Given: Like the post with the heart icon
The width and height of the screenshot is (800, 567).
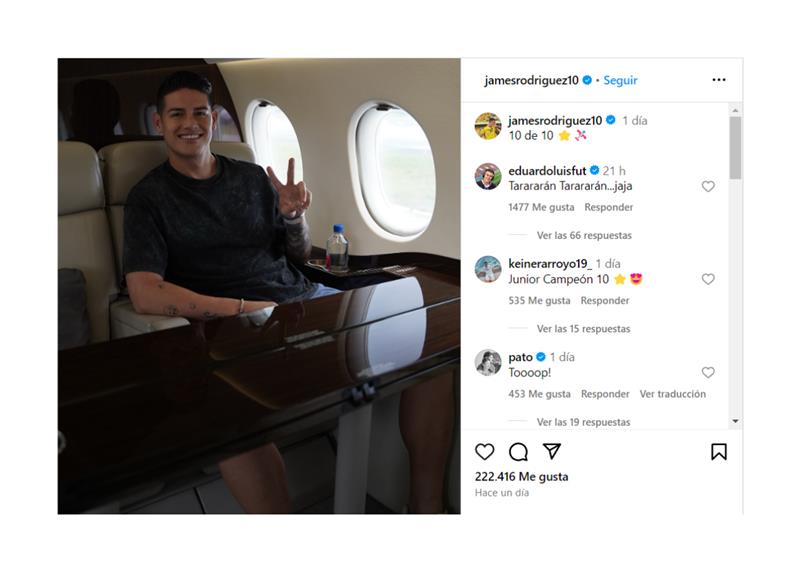Looking at the screenshot, I should 484,452.
